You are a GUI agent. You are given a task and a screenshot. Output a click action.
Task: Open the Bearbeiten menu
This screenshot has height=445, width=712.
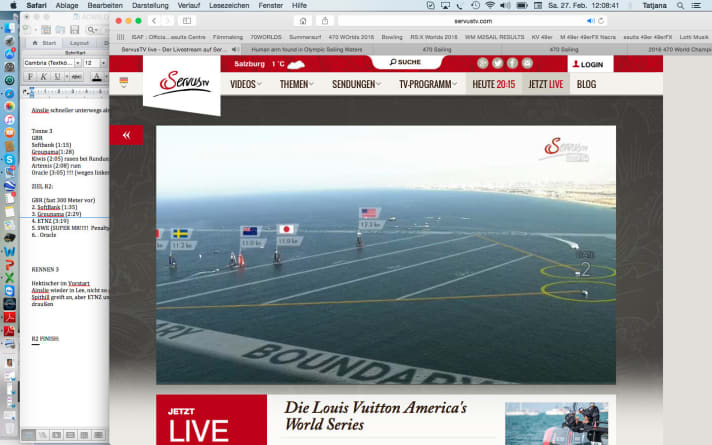click(105, 5)
